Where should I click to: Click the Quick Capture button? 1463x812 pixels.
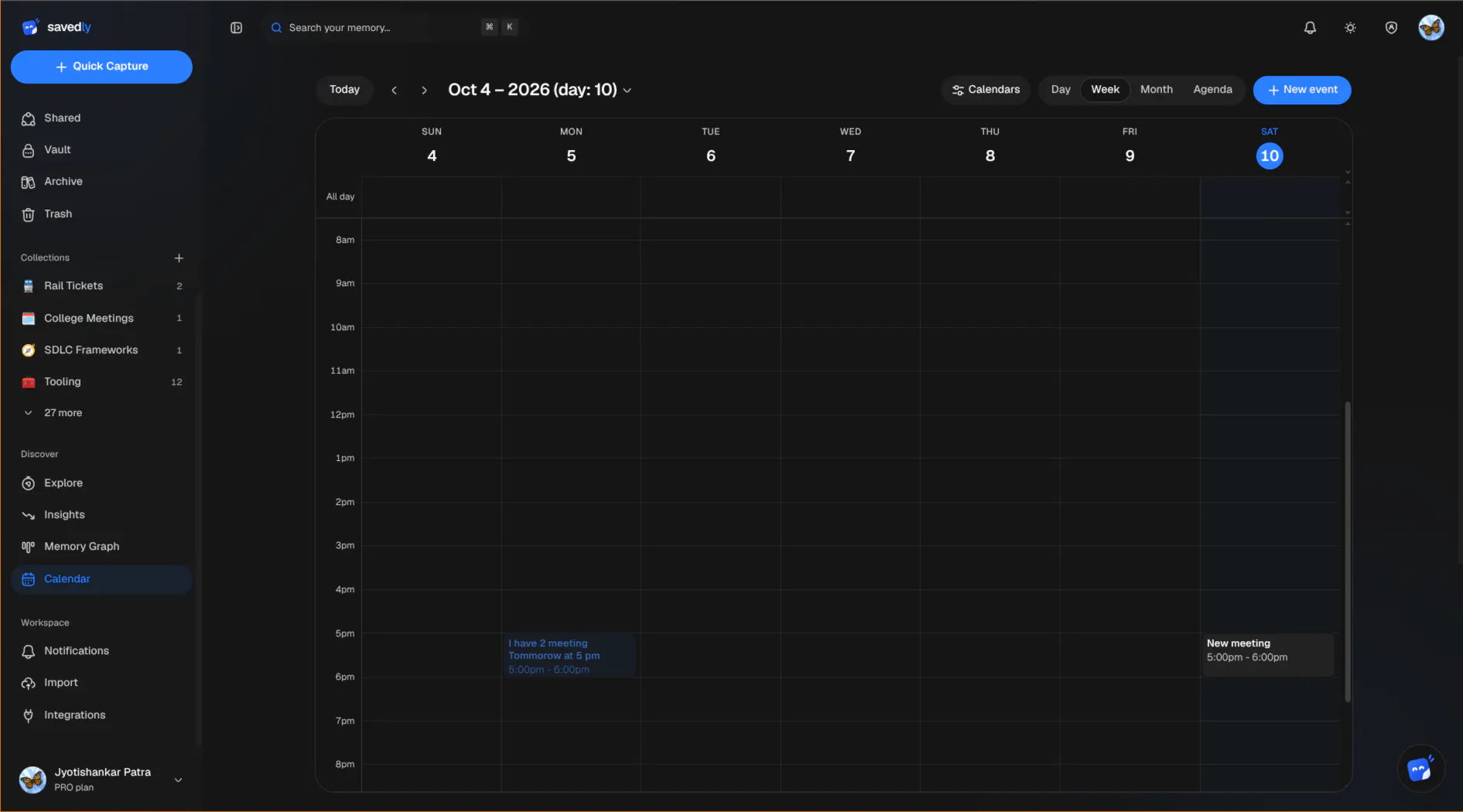(101, 67)
